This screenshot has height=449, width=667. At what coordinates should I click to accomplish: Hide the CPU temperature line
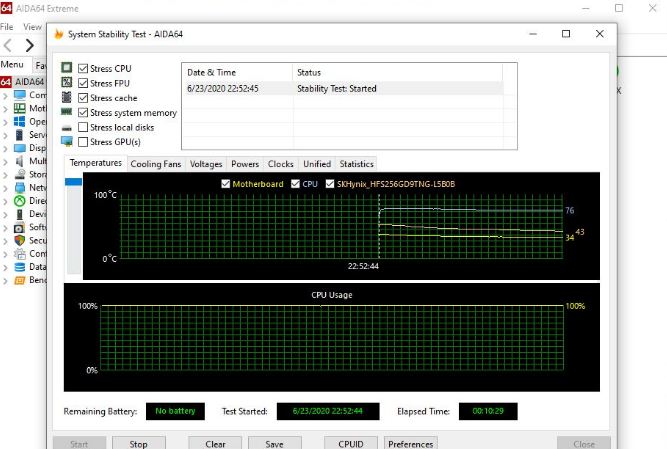pos(295,184)
